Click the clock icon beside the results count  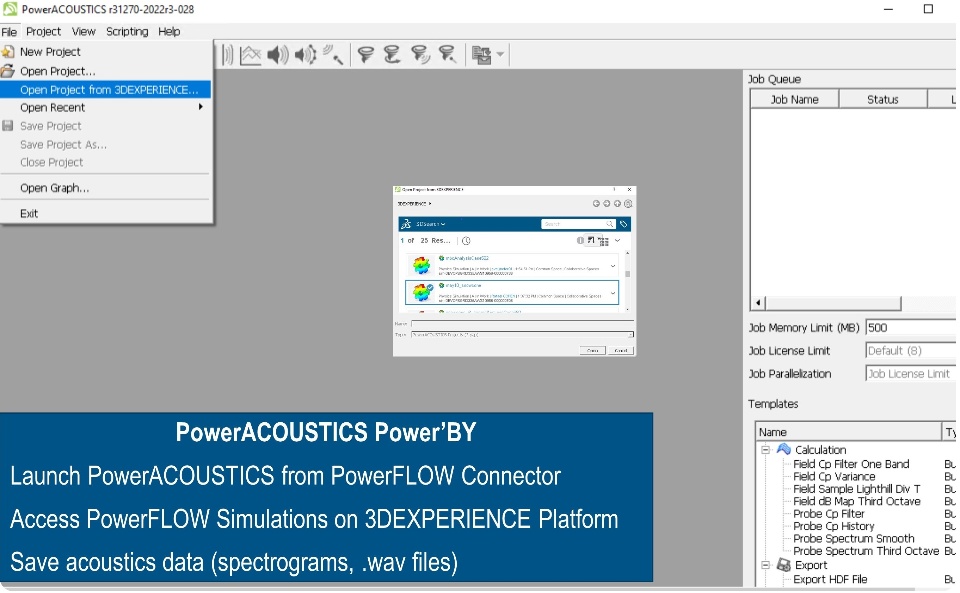coord(466,241)
